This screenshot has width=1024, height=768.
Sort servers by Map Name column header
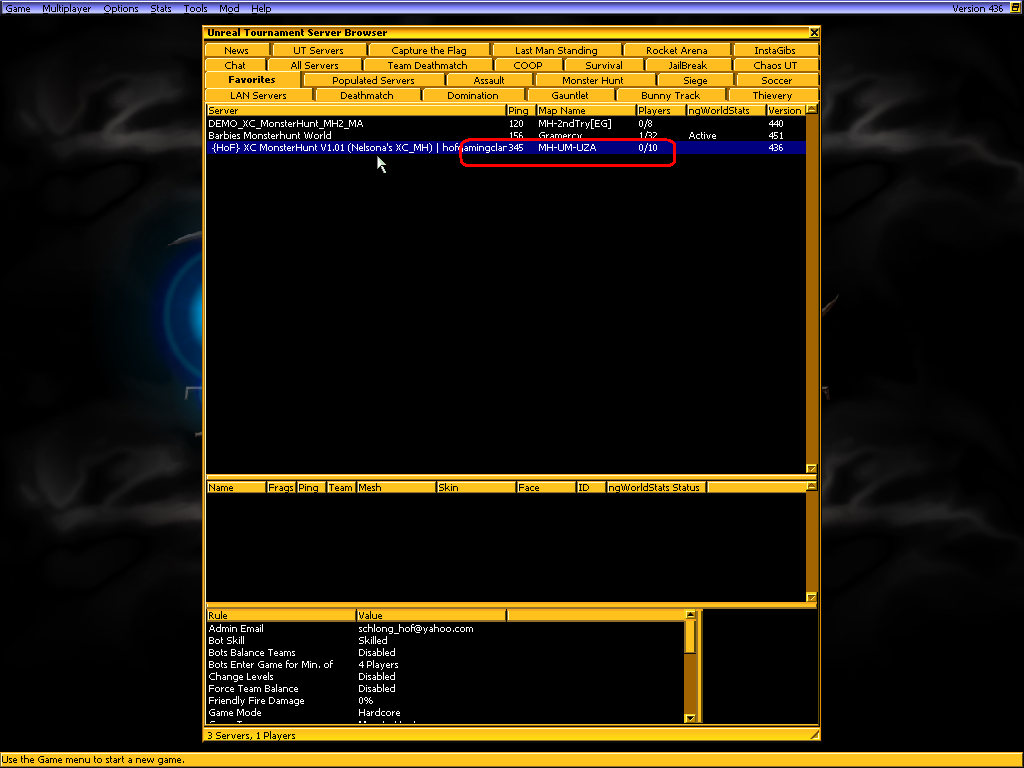[x=585, y=110]
